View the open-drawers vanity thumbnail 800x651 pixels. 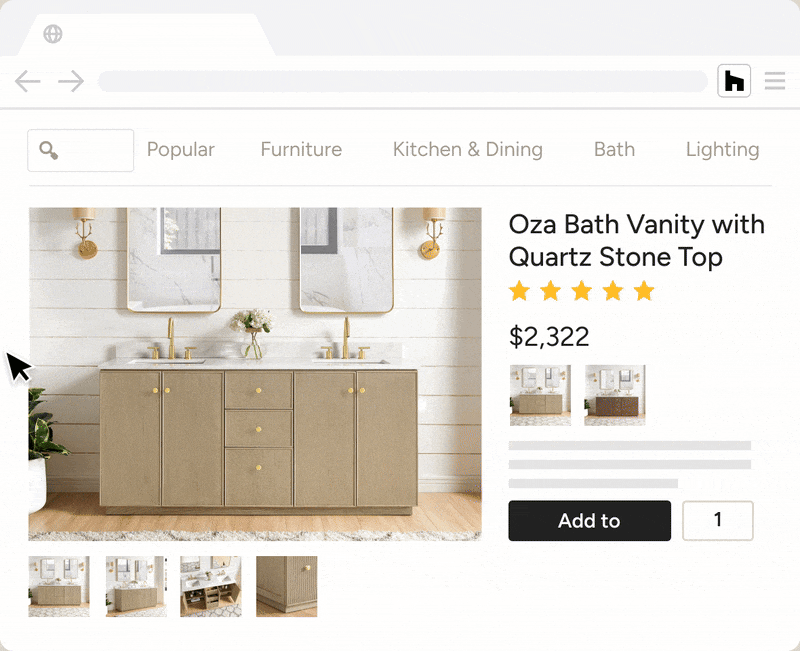tap(211, 586)
